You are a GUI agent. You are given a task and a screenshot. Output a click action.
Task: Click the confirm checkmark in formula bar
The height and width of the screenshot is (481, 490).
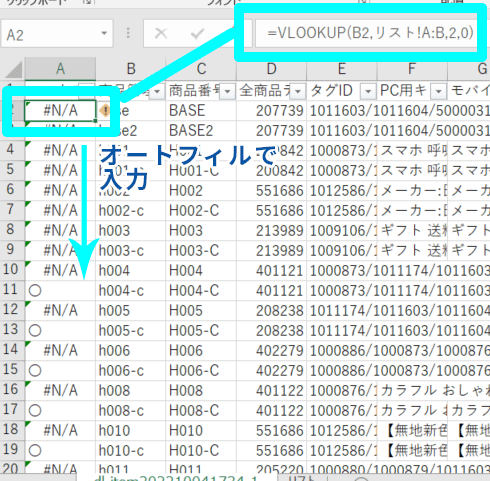pyautogui.click(x=197, y=33)
